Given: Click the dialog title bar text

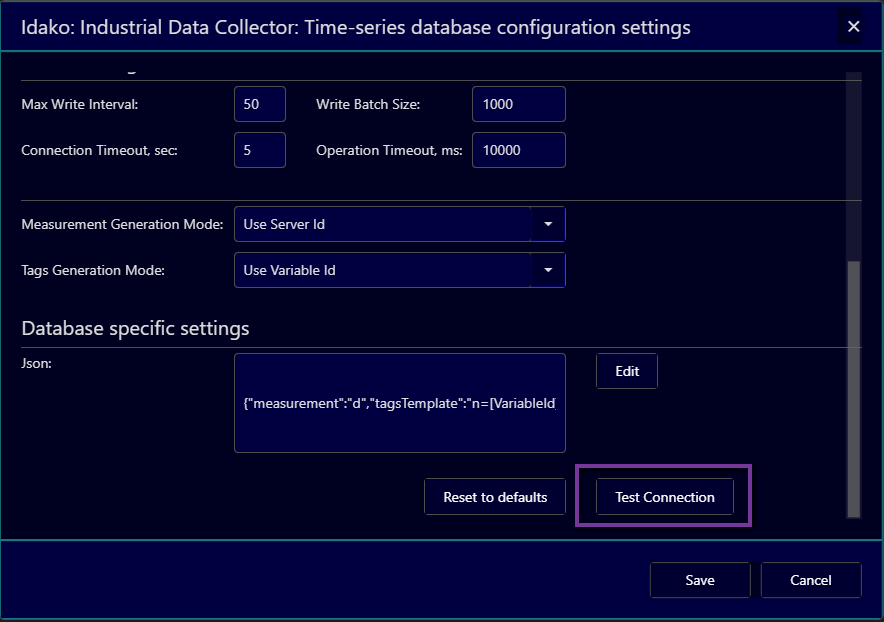Looking at the screenshot, I should [x=355, y=27].
